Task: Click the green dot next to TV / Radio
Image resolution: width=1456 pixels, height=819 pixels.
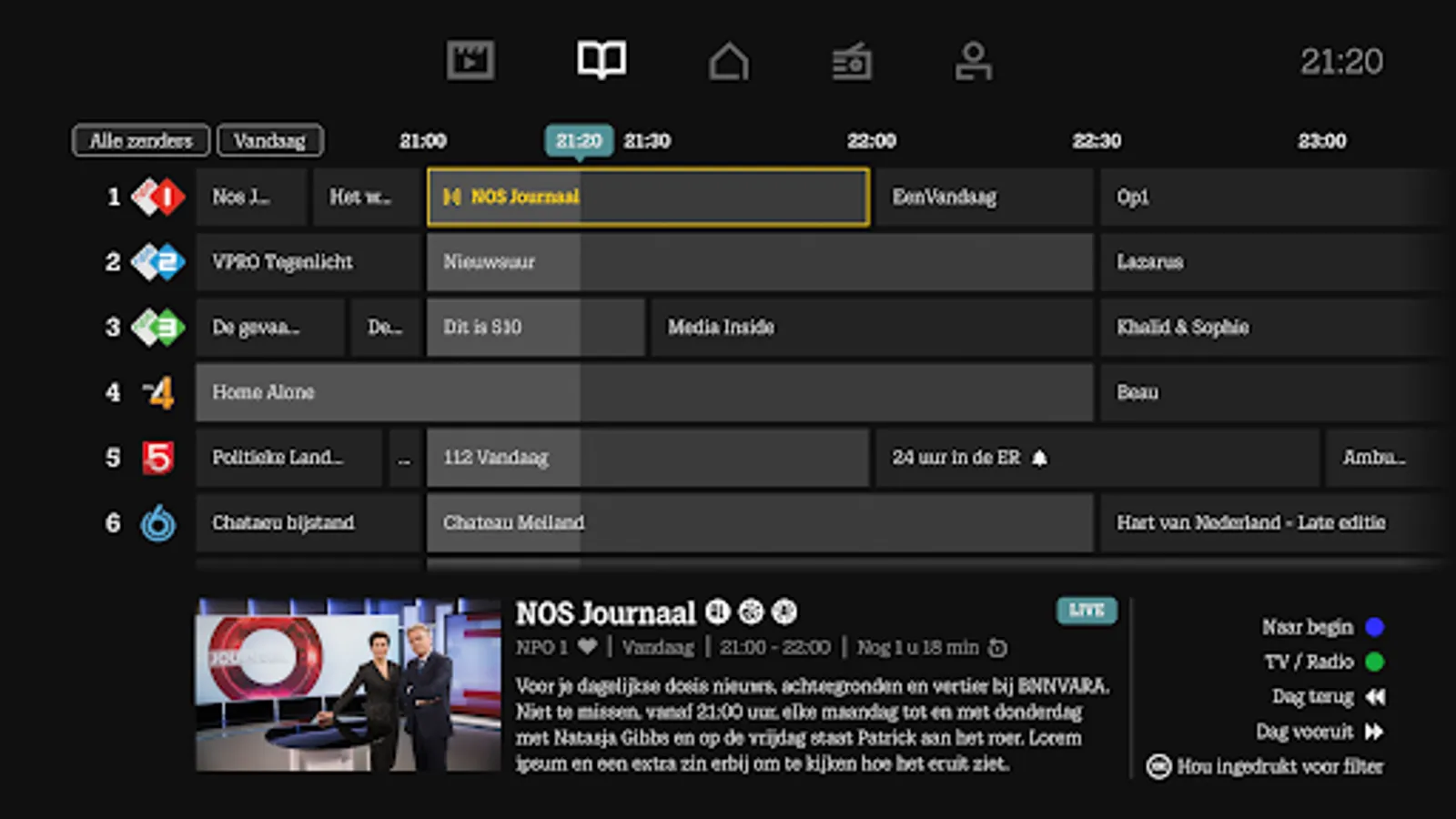Action: click(x=1375, y=662)
